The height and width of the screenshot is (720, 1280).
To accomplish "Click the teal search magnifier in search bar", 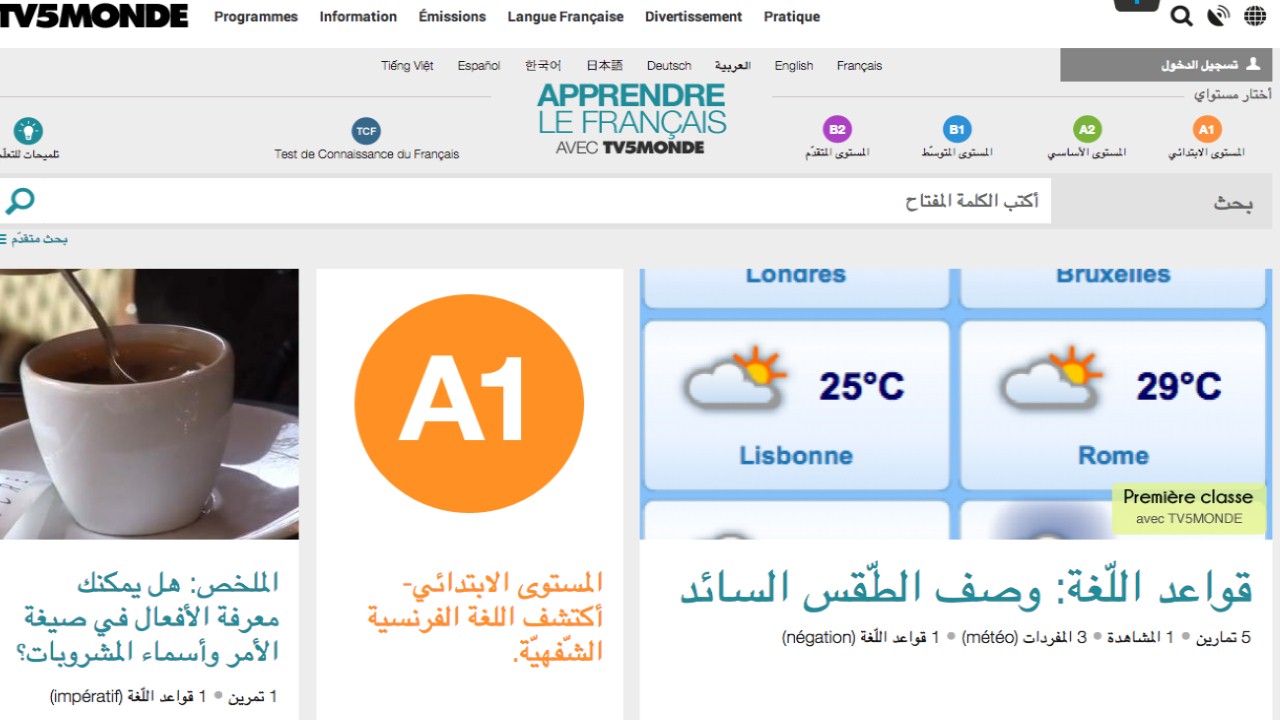I will [20, 201].
